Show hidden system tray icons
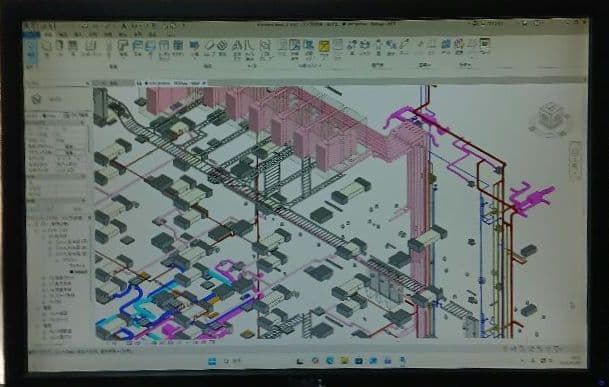 click(x=523, y=361)
